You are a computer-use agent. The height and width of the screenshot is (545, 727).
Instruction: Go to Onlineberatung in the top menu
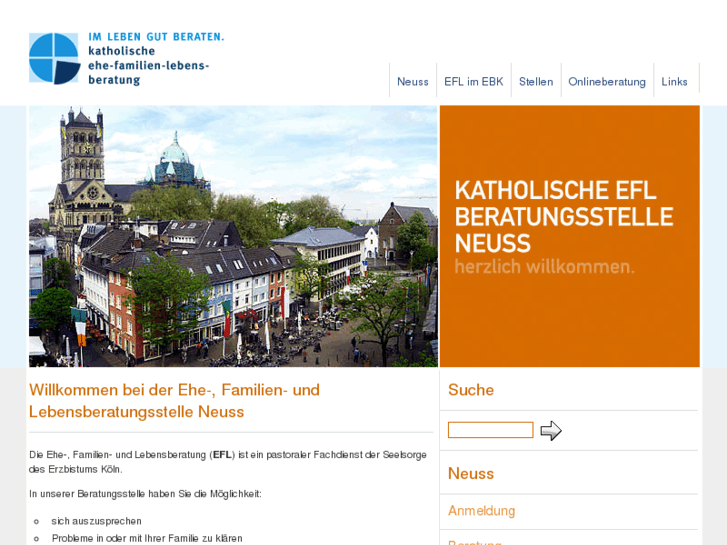(606, 82)
